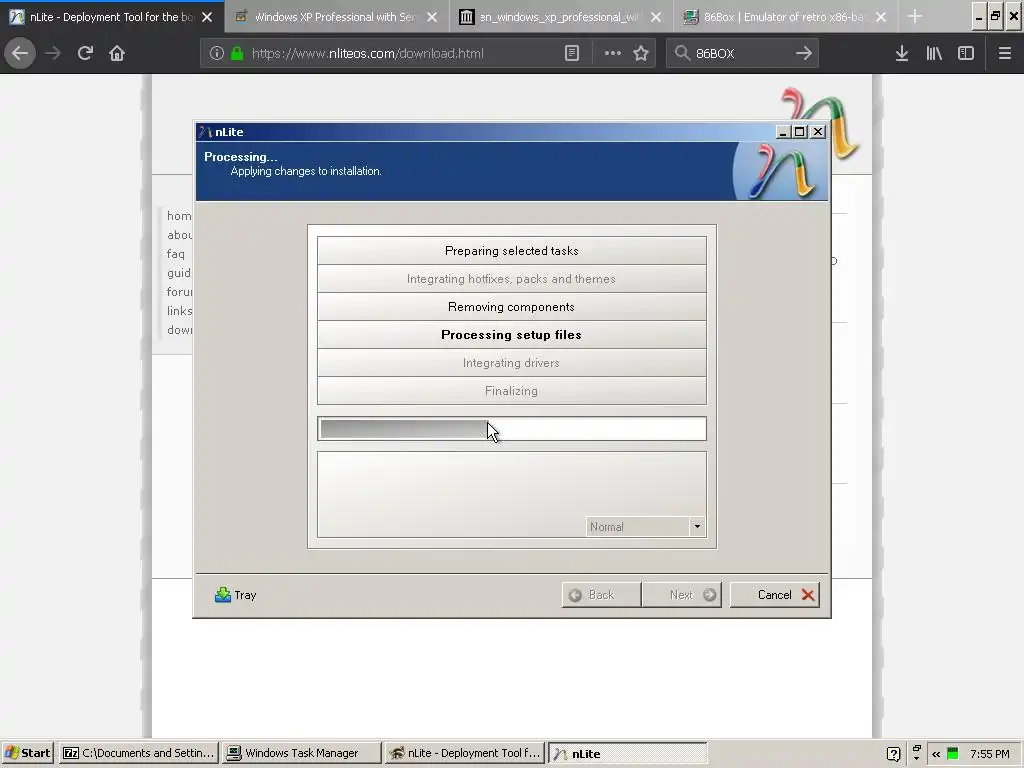Click the Back button in nLite

(601, 595)
